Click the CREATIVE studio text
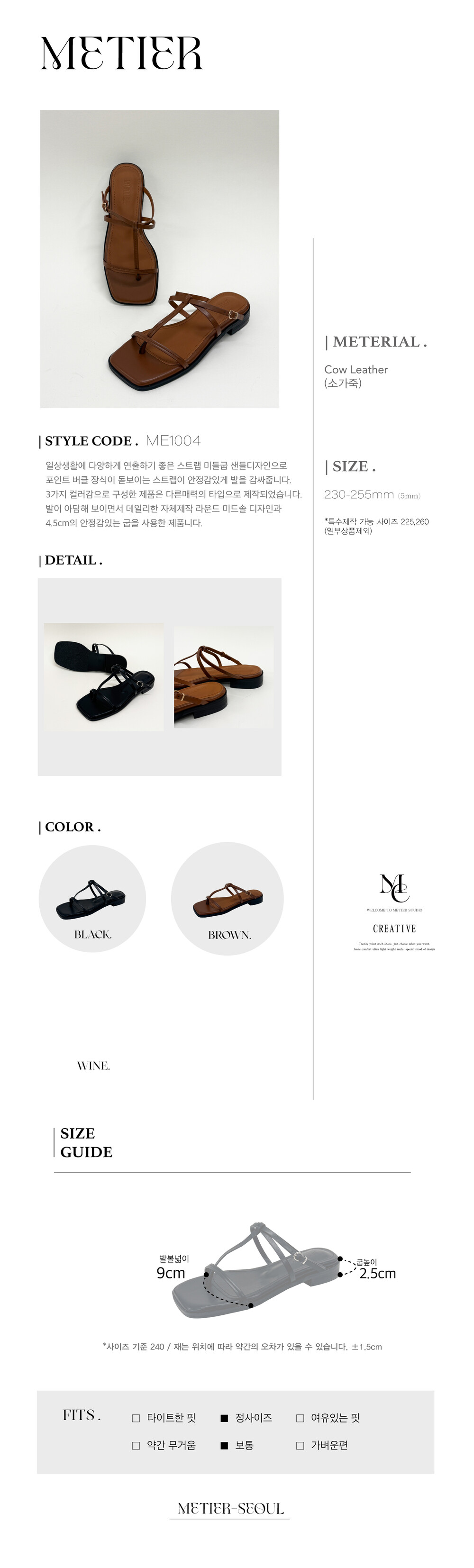 [x=394, y=928]
